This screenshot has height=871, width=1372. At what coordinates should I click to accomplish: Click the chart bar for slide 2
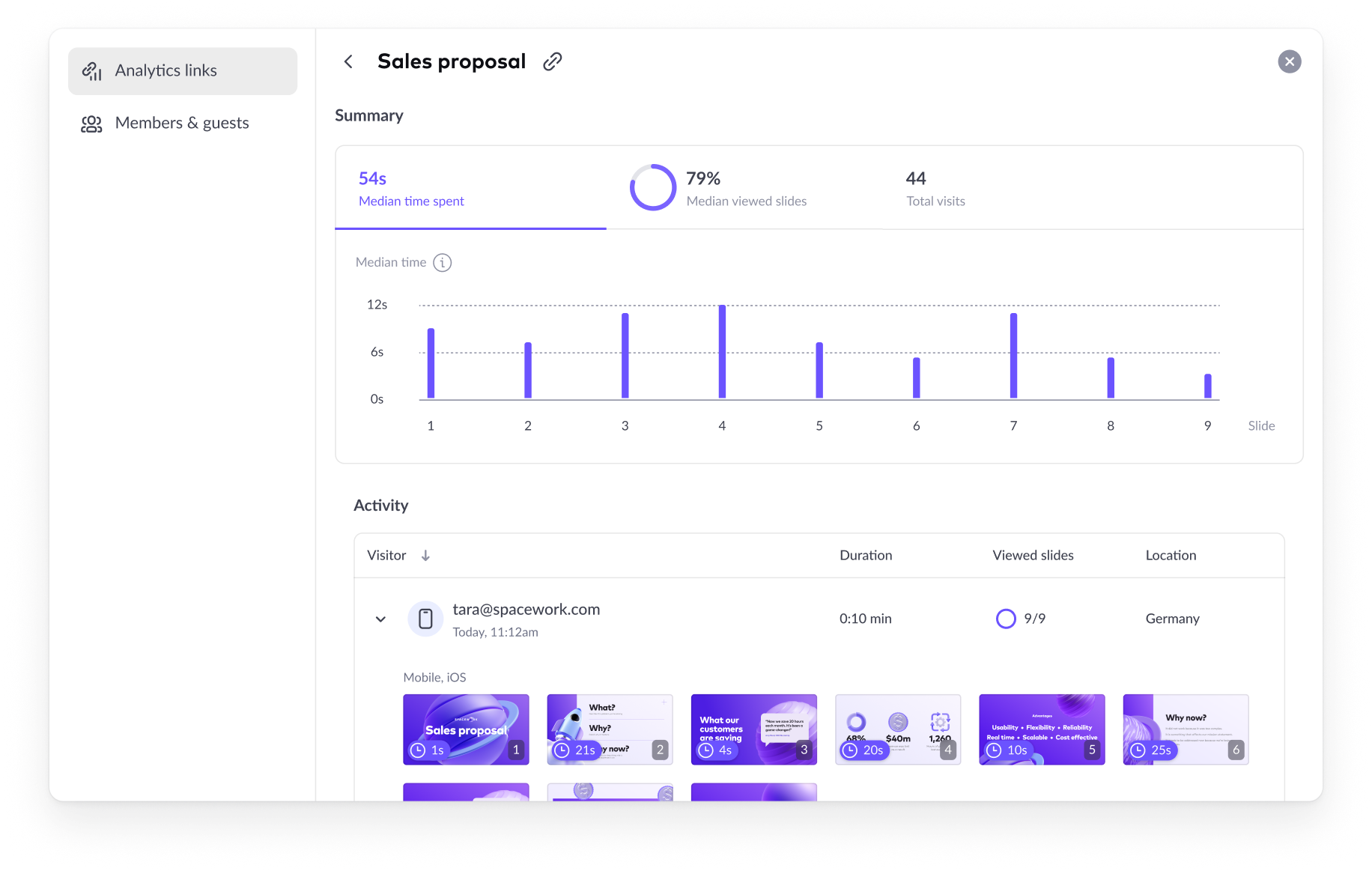click(528, 371)
